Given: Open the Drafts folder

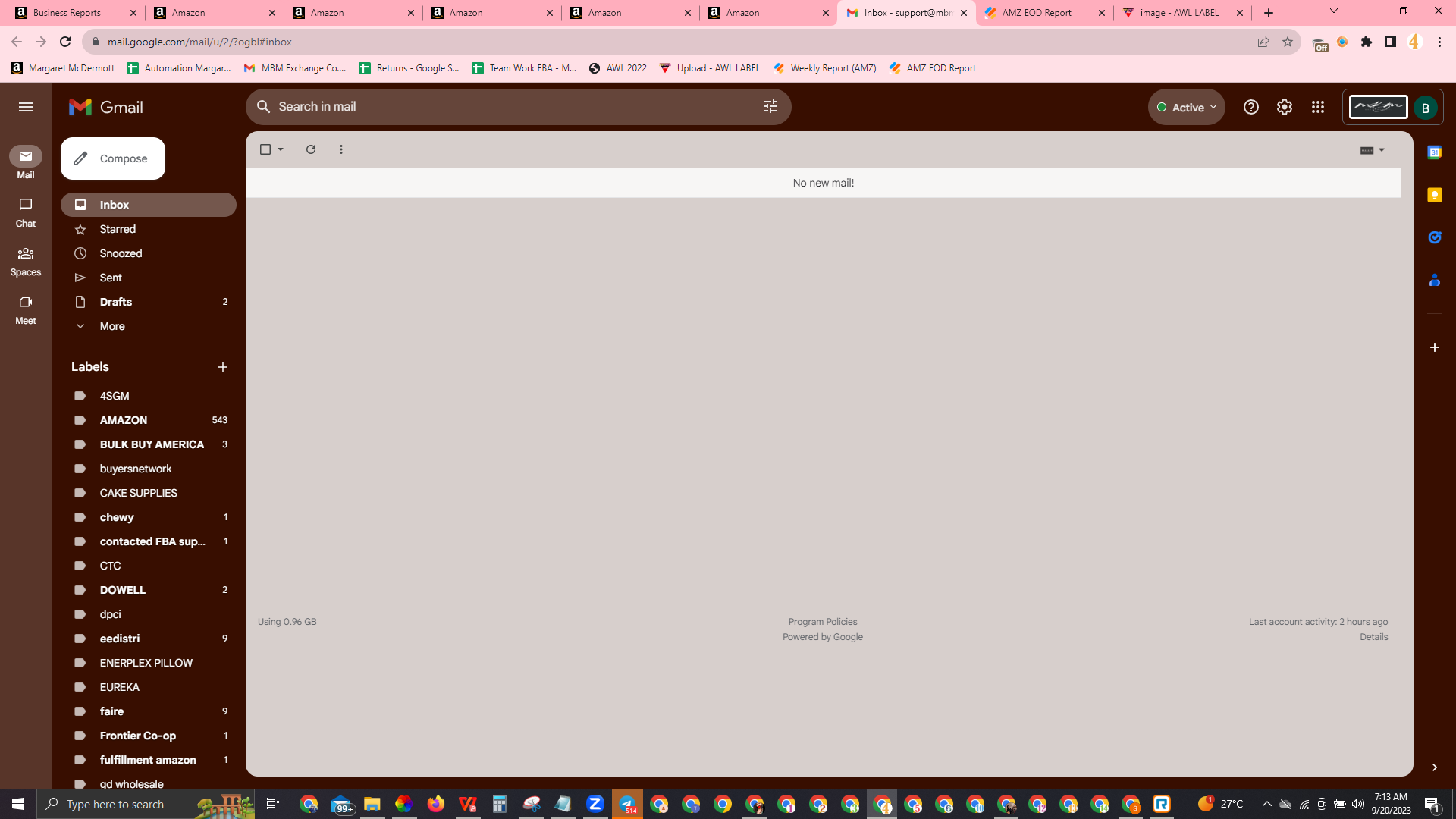Looking at the screenshot, I should (x=149, y=302).
